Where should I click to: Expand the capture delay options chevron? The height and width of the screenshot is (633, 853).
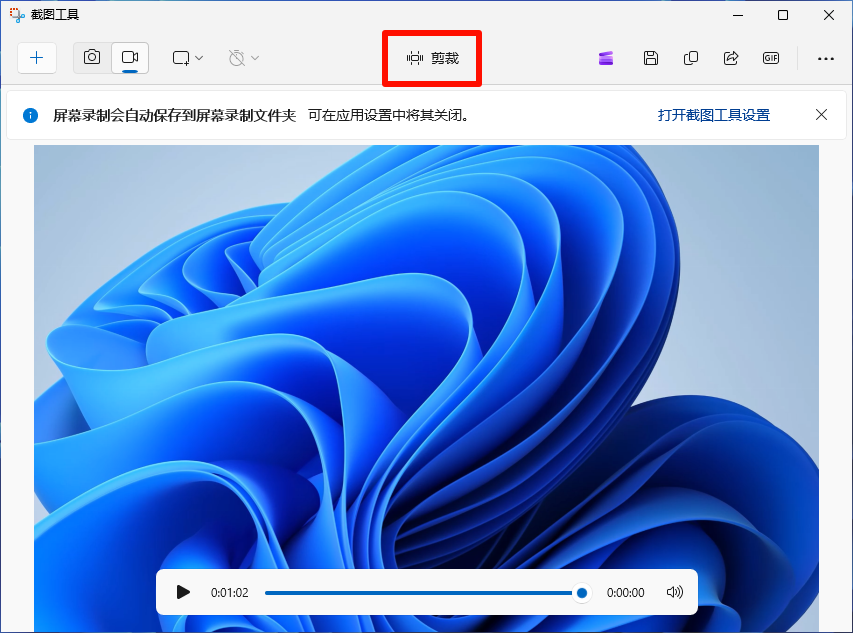256,58
